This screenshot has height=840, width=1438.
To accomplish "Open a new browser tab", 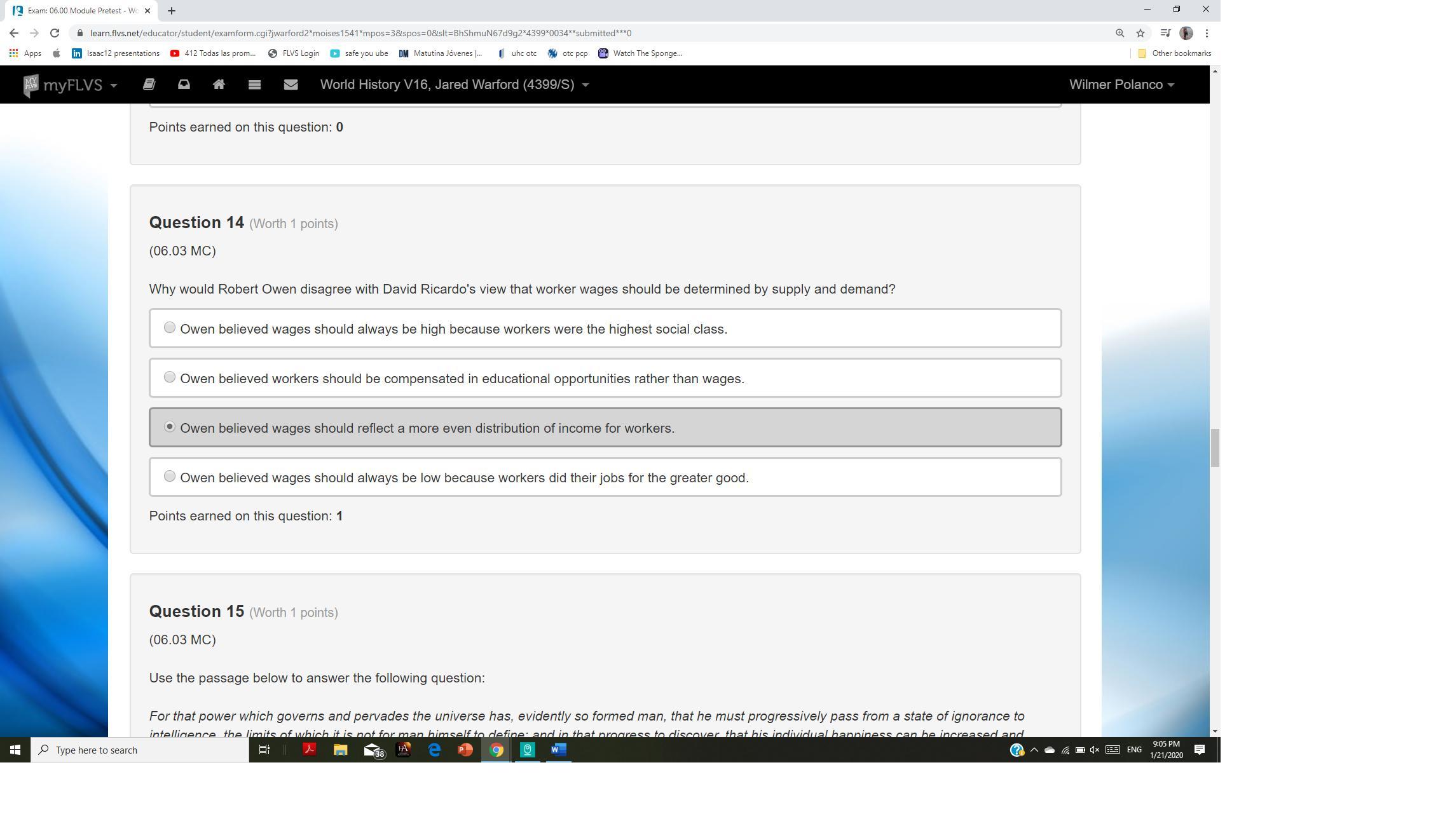I will pos(172,11).
